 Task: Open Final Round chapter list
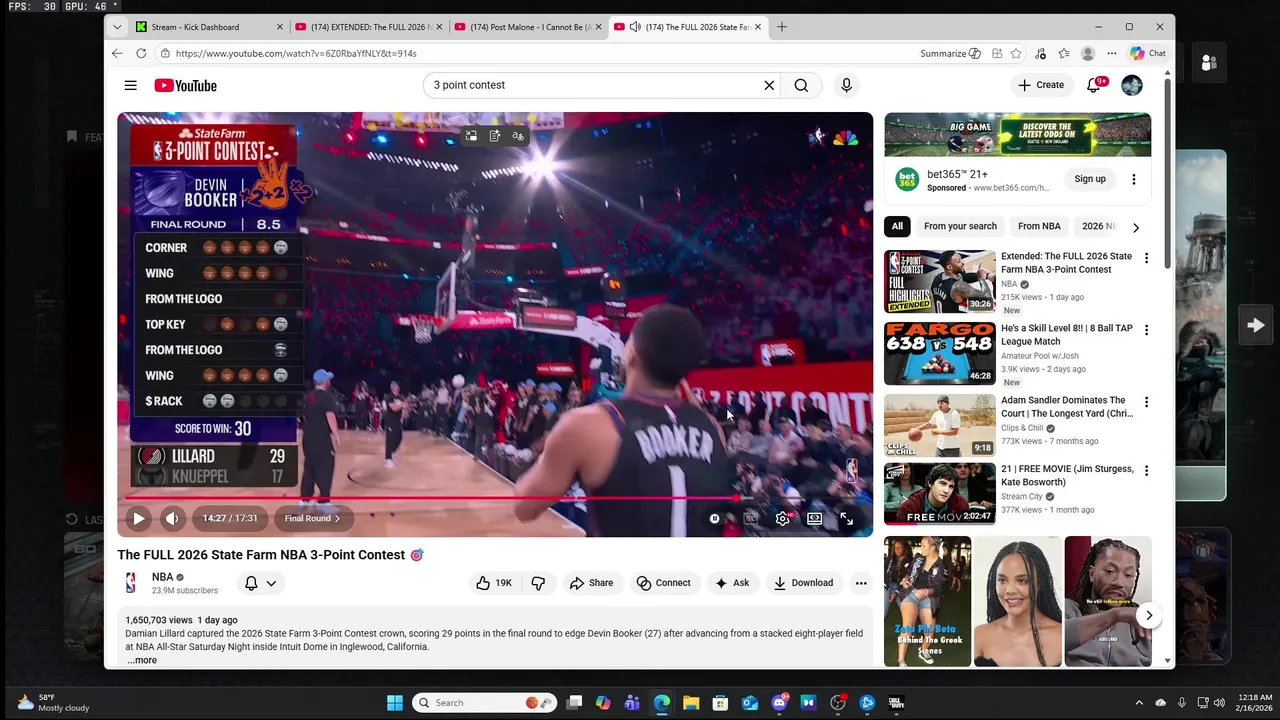pyautogui.click(x=312, y=518)
